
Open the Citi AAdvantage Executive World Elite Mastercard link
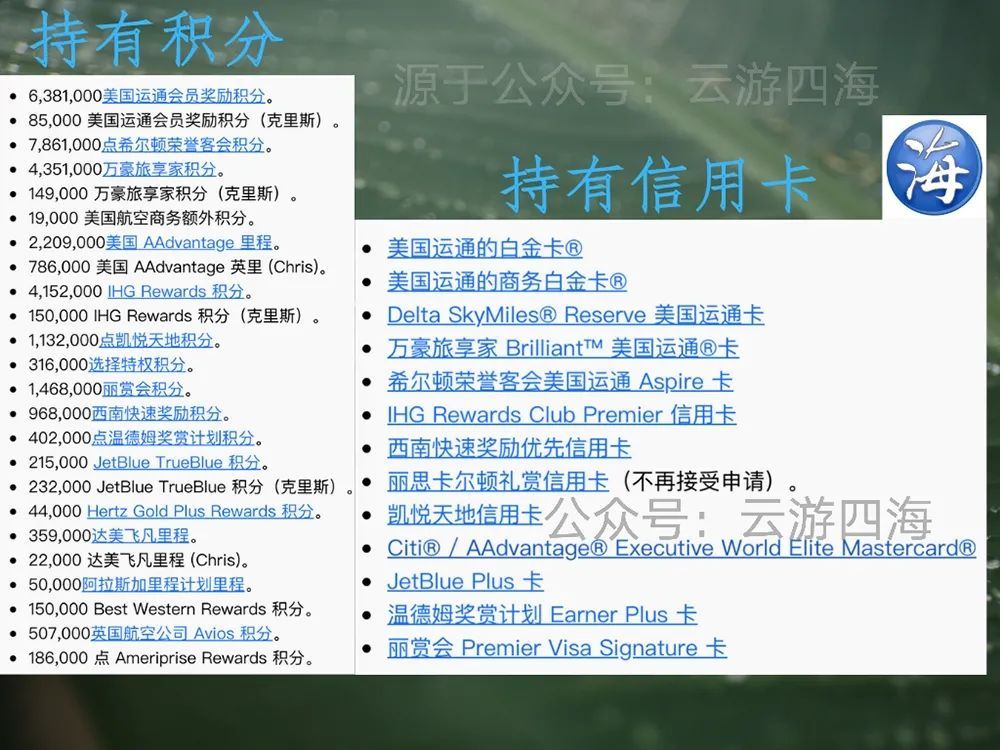coord(682,548)
